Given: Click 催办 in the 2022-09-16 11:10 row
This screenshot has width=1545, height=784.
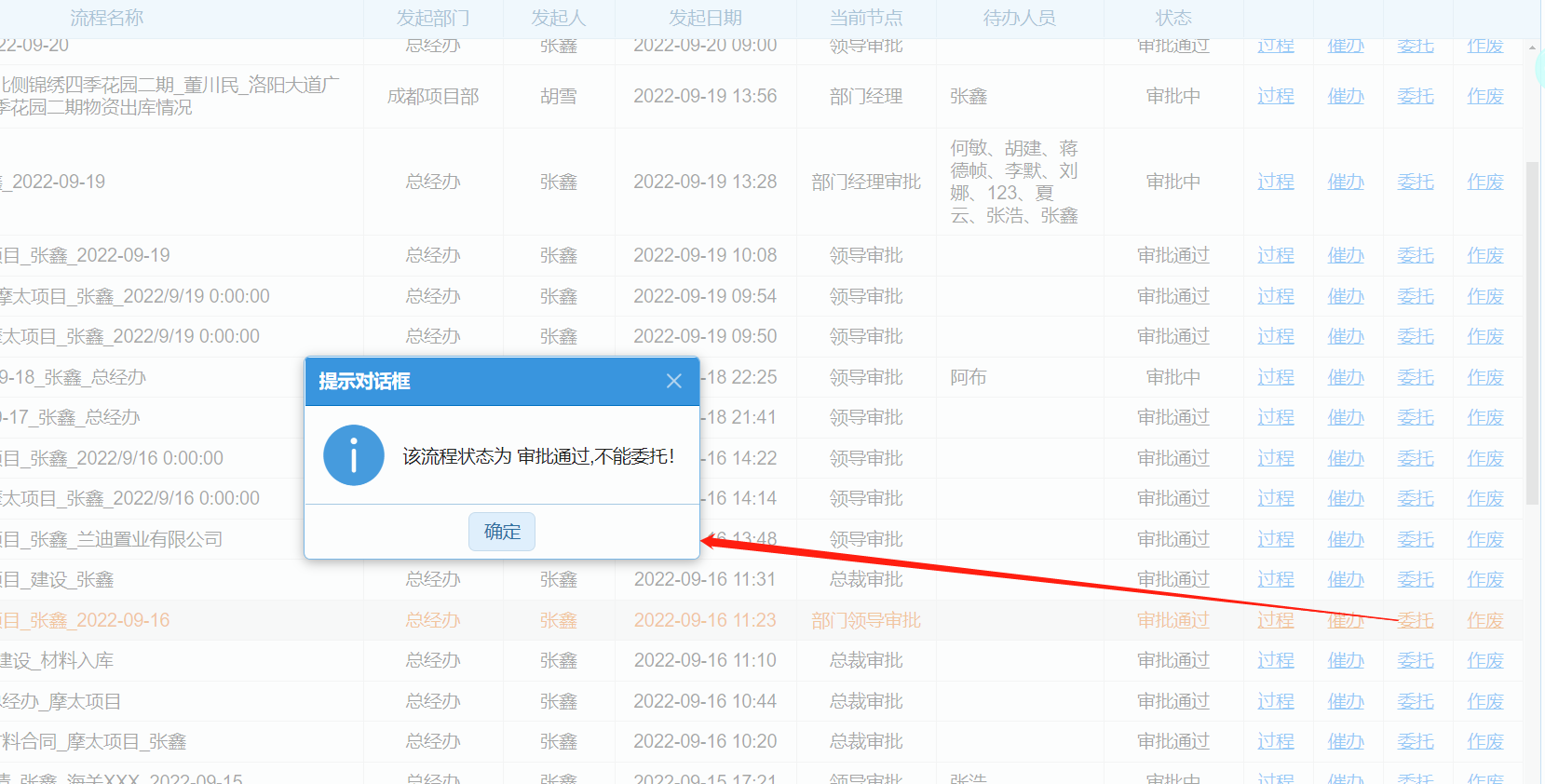Looking at the screenshot, I should point(1345,660).
